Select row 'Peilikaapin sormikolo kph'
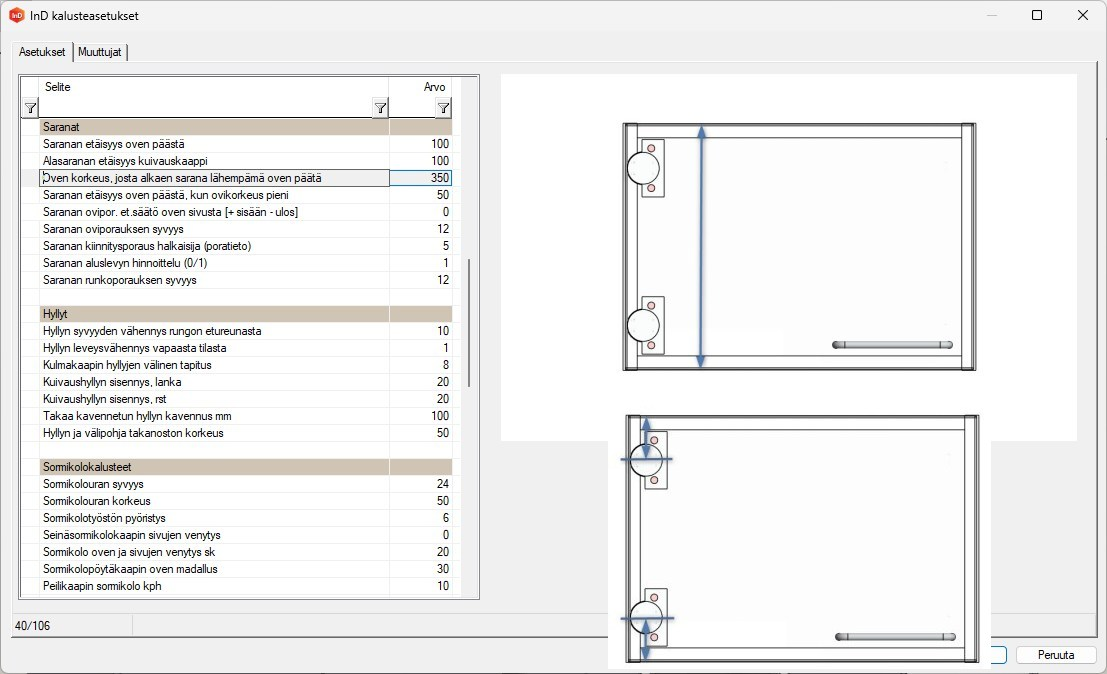 [x=246, y=586]
